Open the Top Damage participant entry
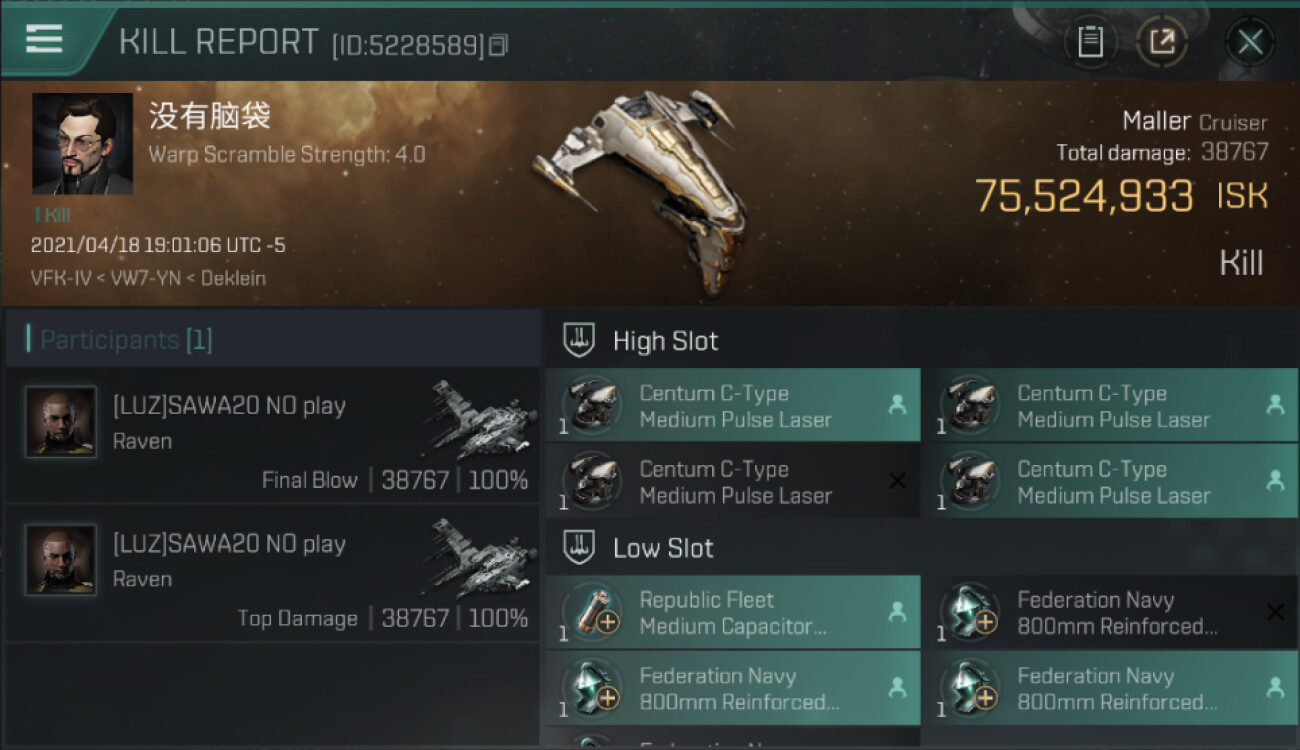The height and width of the screenshot is (750, 1300). [272, 573]
